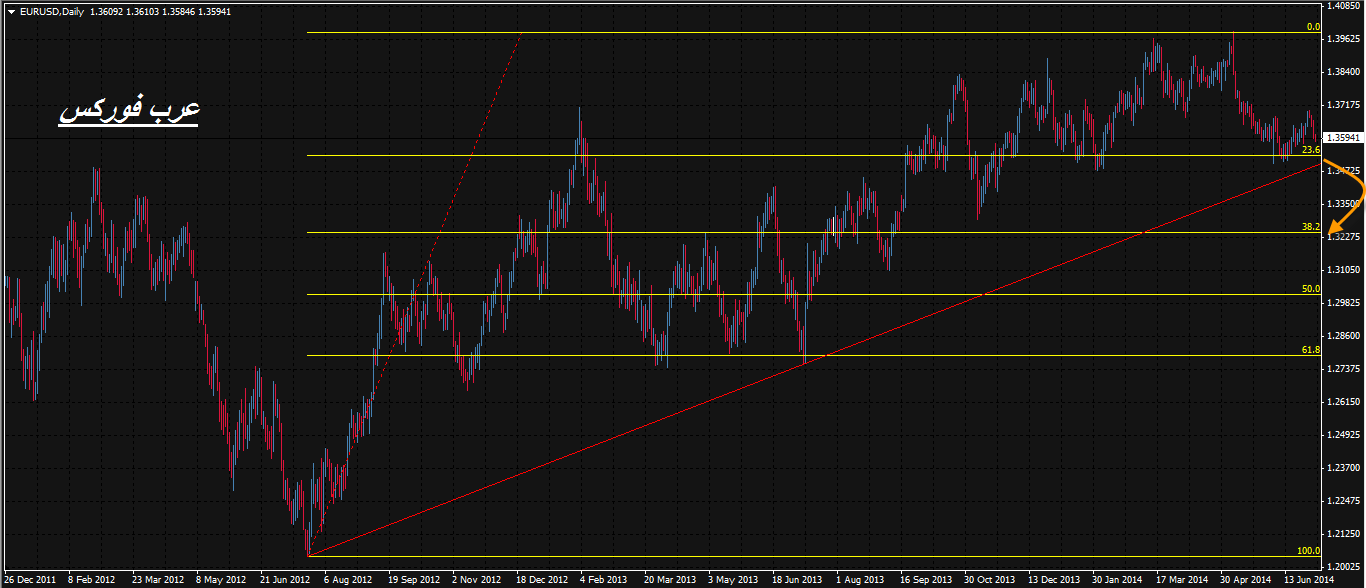The image size is (1366, 588).
Task: Click the 1.37175 price axis label
Action: pyautogui.click(x=1344, y=105)
